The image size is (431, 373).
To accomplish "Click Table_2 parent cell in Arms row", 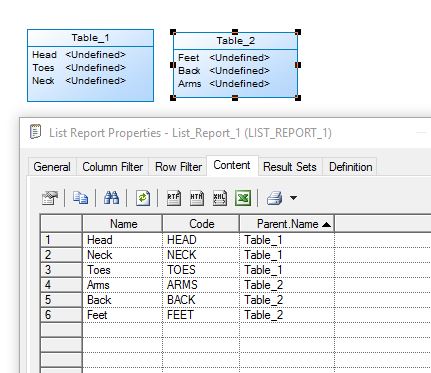I will 287,285.
